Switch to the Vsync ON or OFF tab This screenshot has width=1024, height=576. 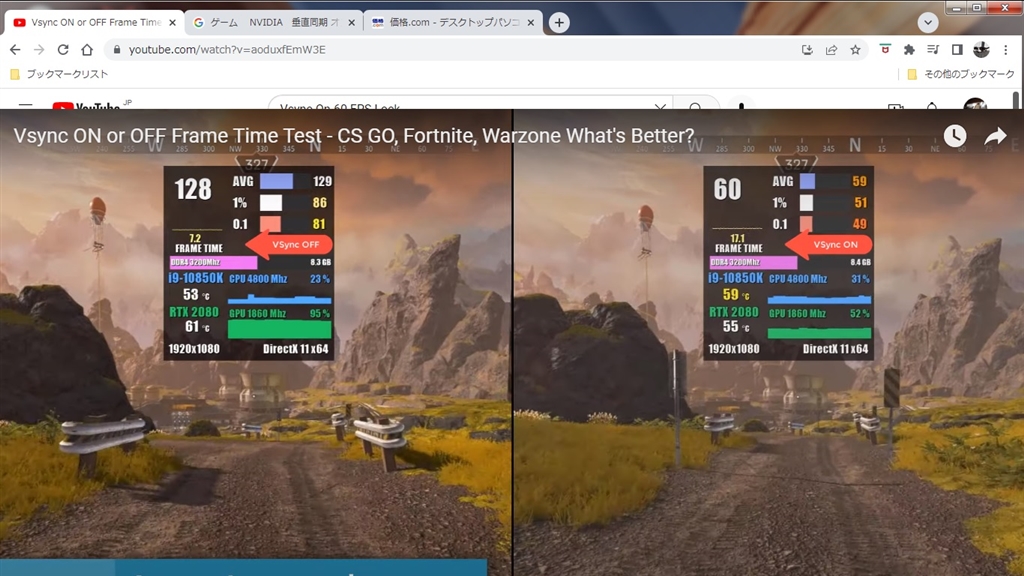tap(95, 22)
